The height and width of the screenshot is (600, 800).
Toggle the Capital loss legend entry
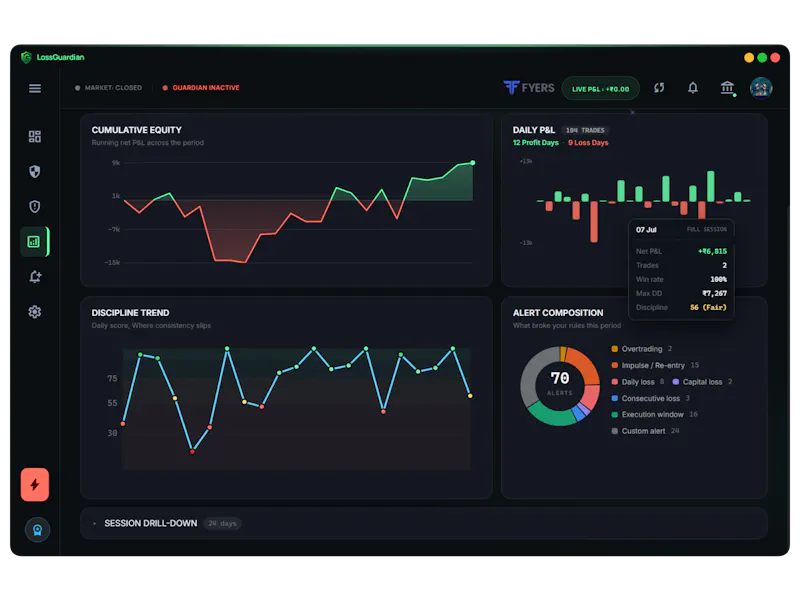[x=703, y=382]
